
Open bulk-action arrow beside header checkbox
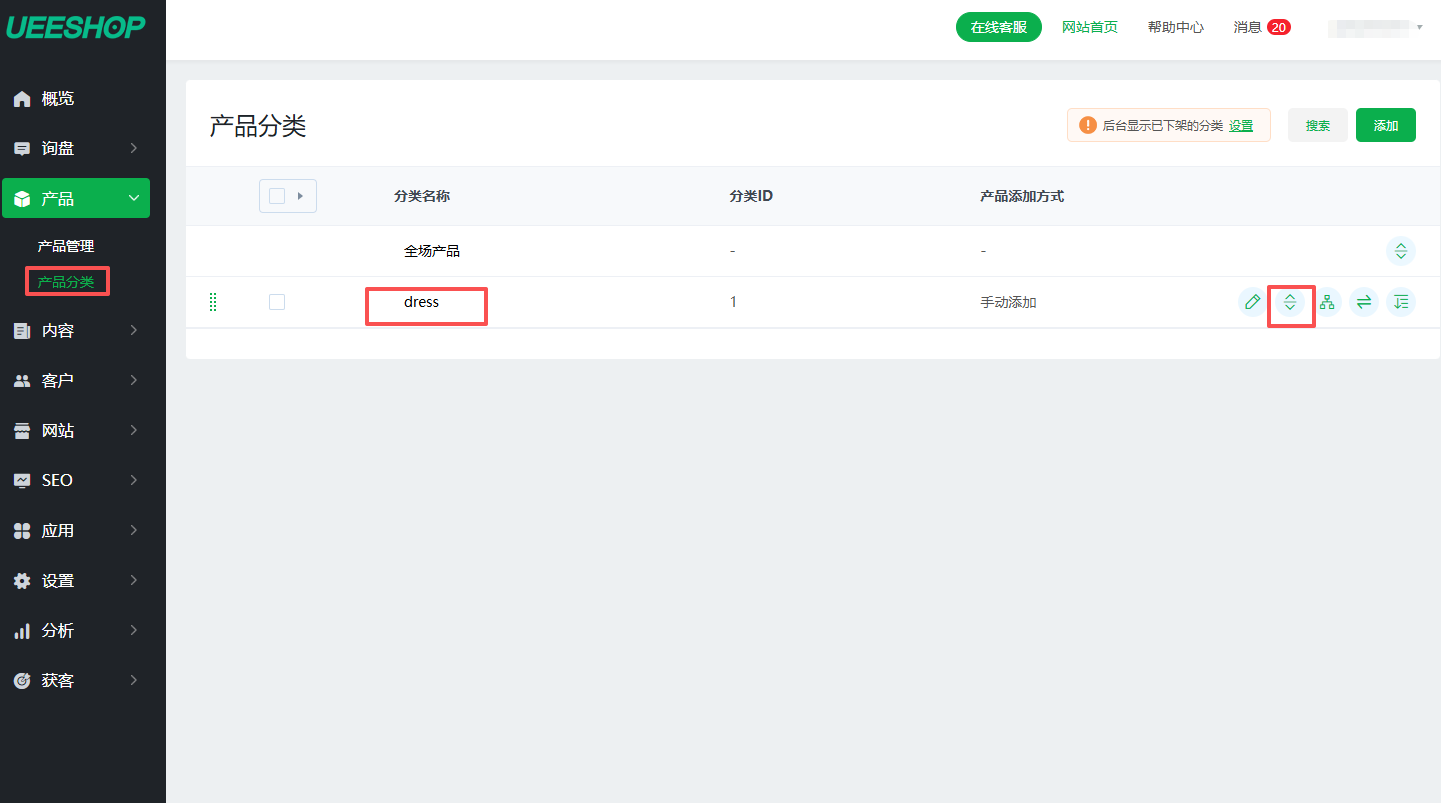coord(300,196)
